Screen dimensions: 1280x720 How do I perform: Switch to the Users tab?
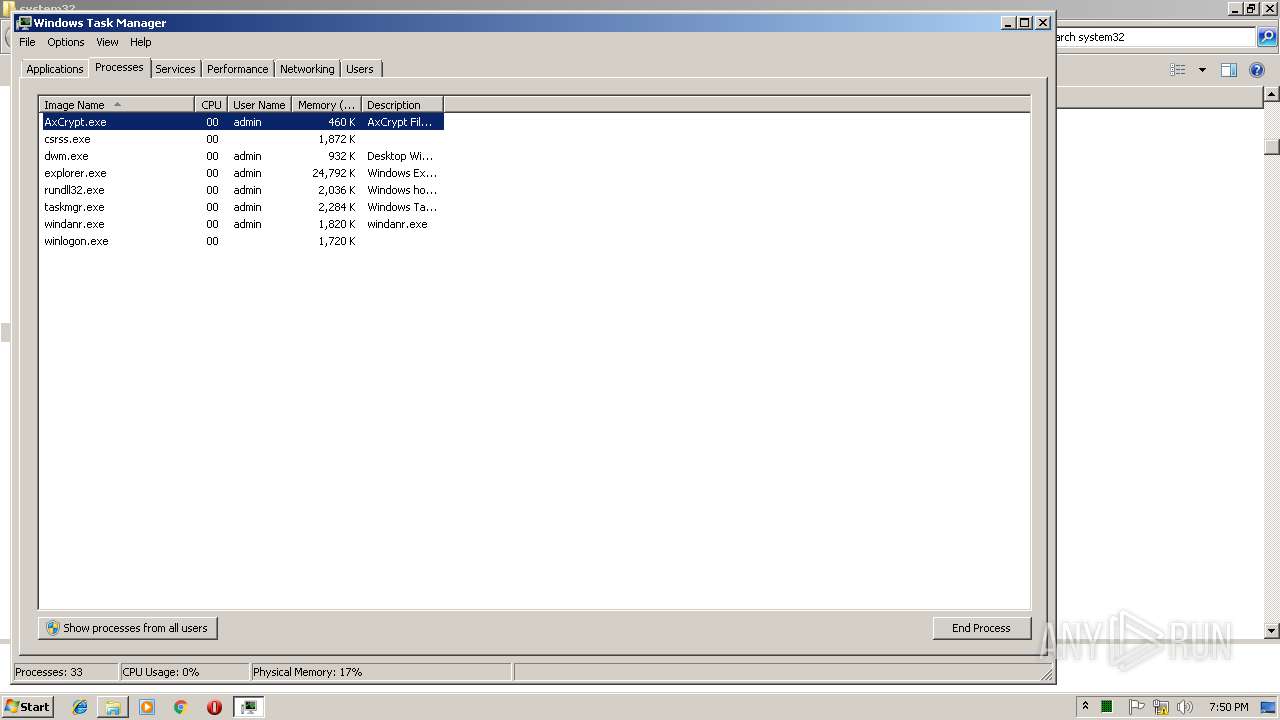coord(360,69)
